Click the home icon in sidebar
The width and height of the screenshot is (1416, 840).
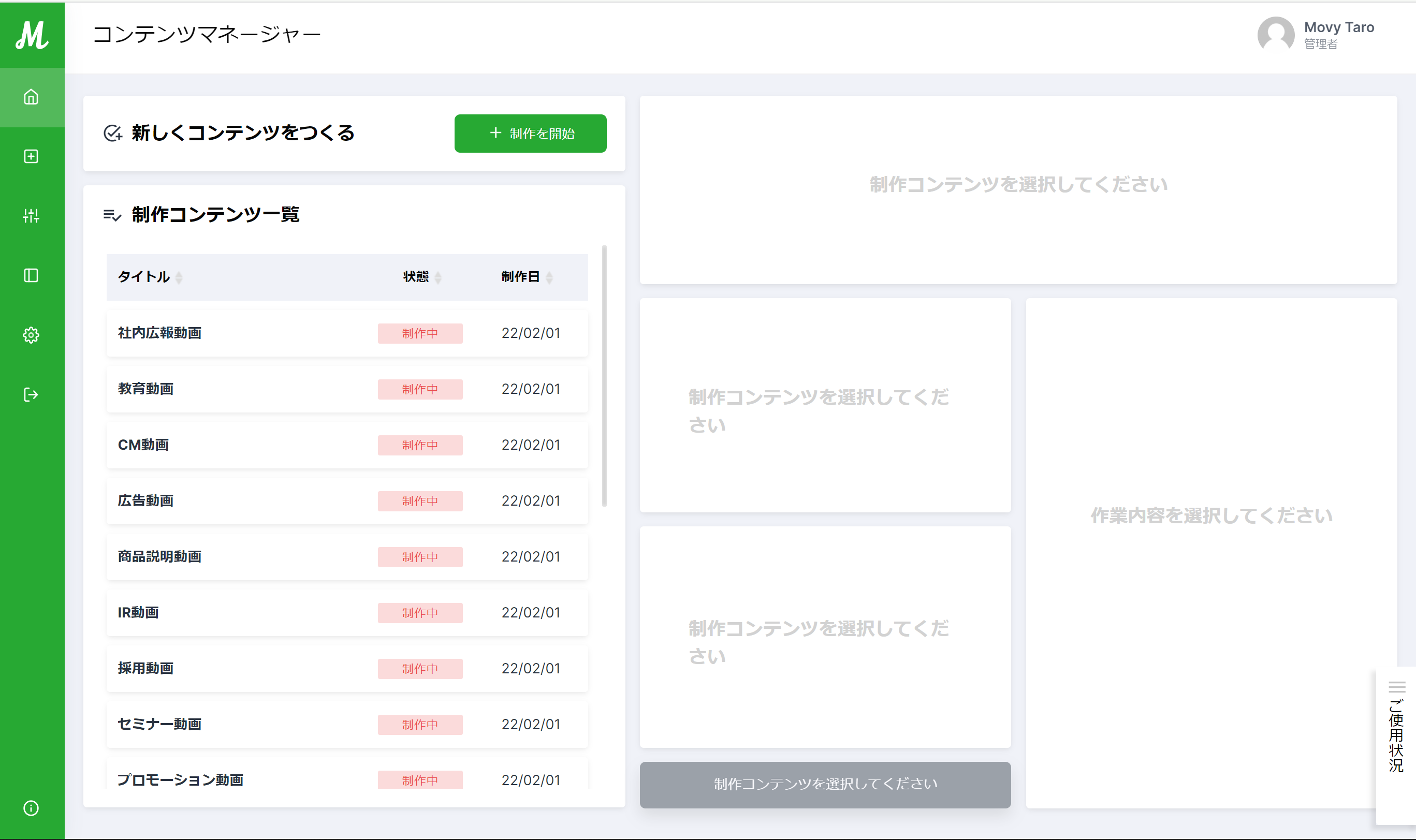pyautogui.click(x=31, y=97)
